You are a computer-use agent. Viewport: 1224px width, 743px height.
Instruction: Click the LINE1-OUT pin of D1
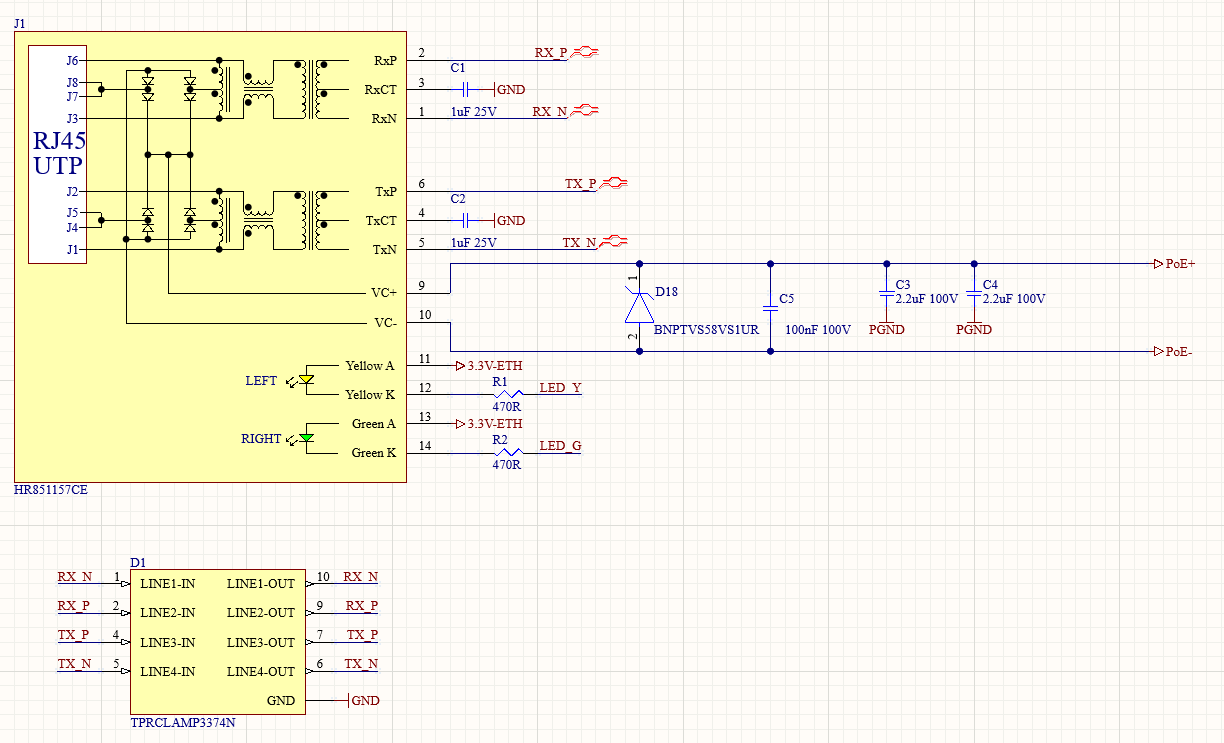tap(261, 583)
